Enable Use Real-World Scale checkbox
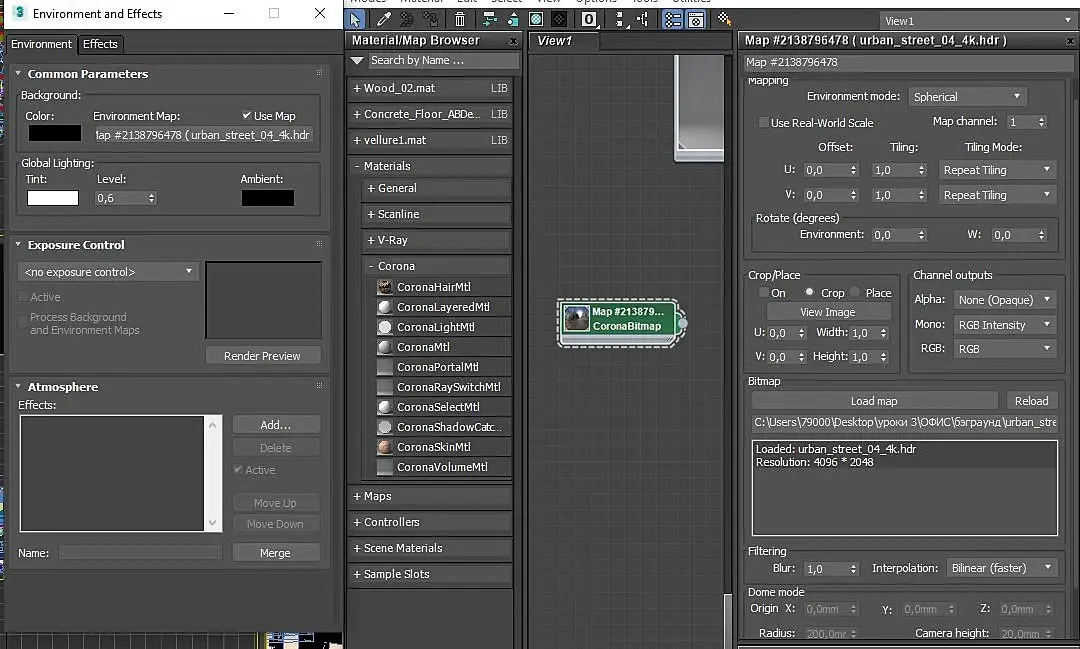This screenshot has width=1080, height=649. [x=764, y=123]
